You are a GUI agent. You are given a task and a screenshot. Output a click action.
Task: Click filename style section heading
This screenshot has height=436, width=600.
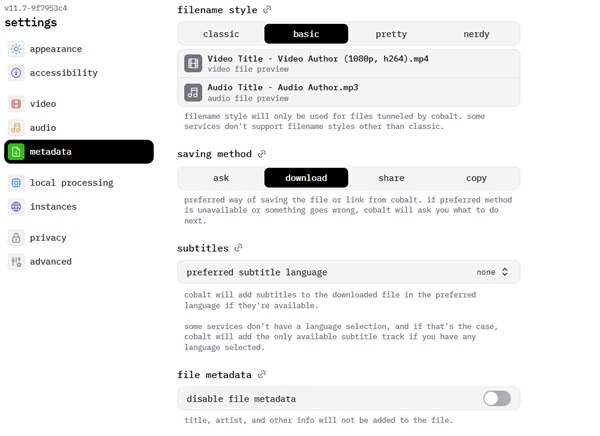point(217,10)
